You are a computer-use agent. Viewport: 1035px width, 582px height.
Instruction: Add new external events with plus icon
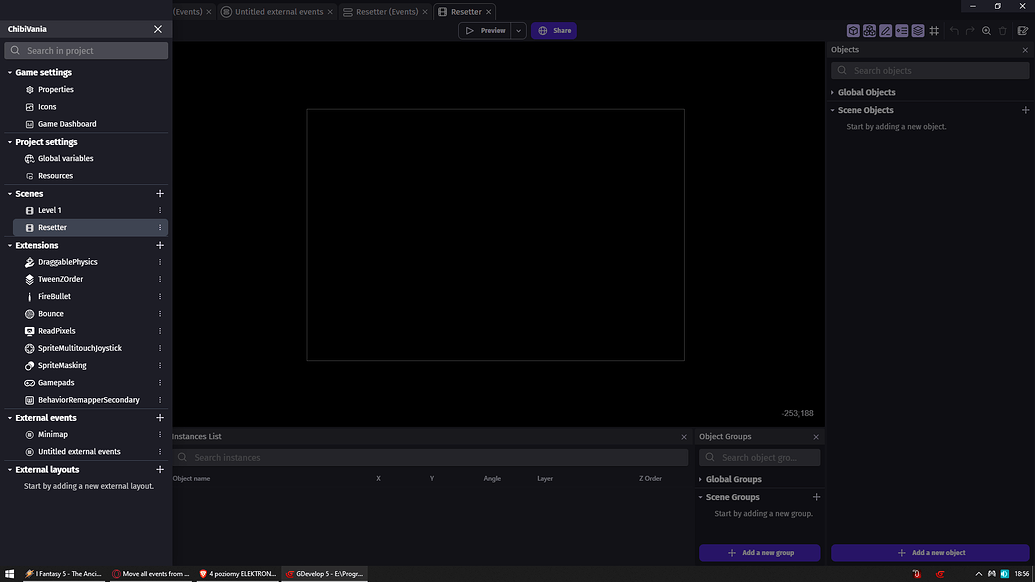(160, 418)
